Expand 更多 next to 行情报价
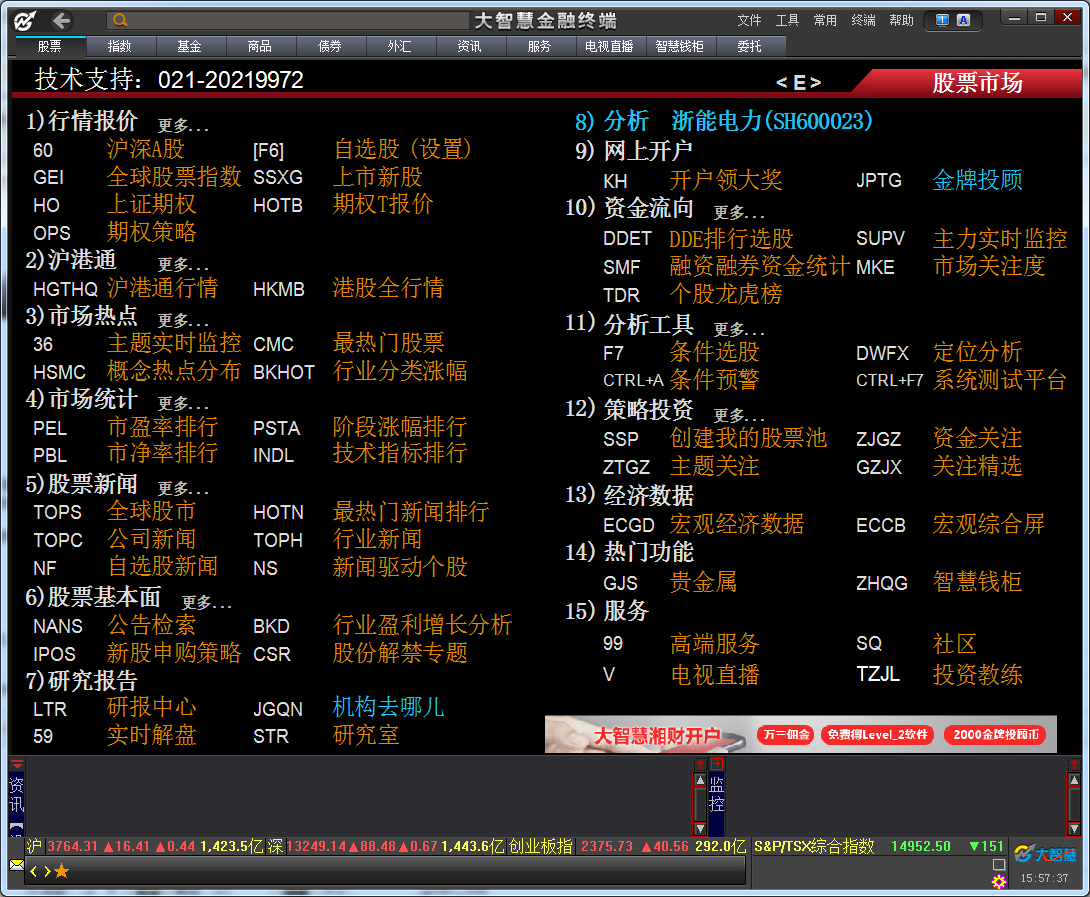The image size is (1090, 897). tap(183, 126)
